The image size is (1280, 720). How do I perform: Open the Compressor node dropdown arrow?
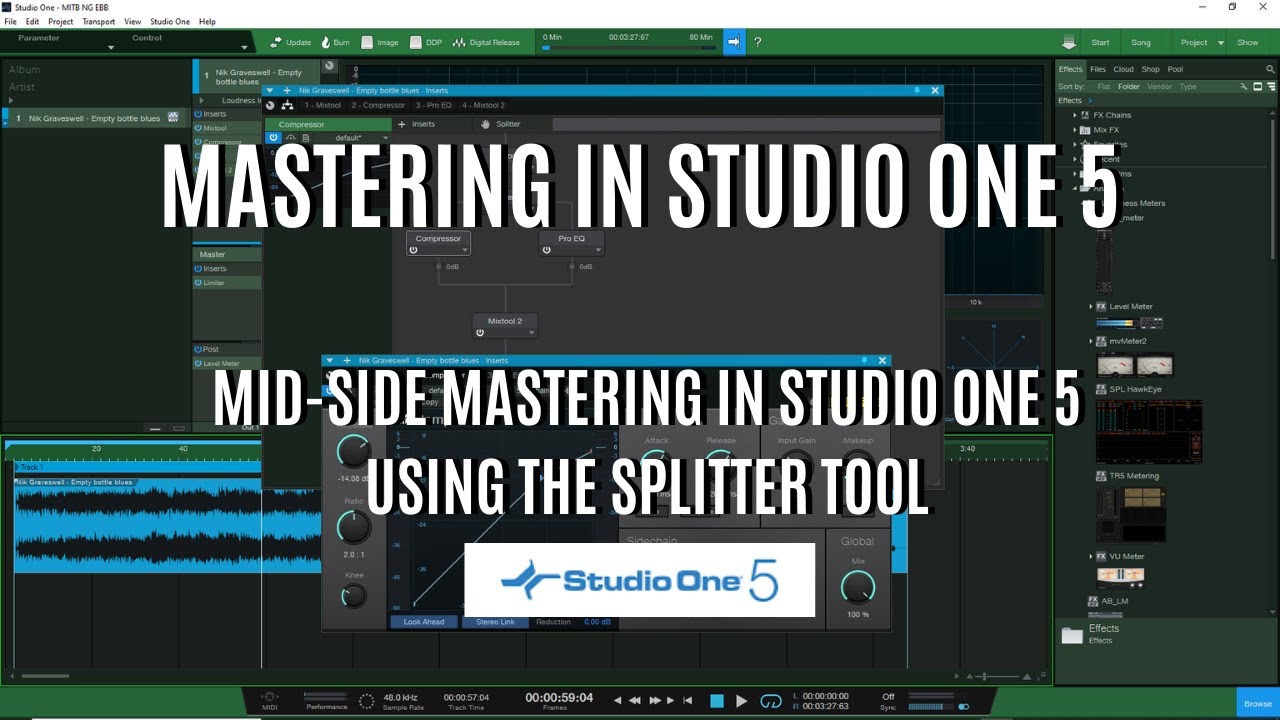464,250
